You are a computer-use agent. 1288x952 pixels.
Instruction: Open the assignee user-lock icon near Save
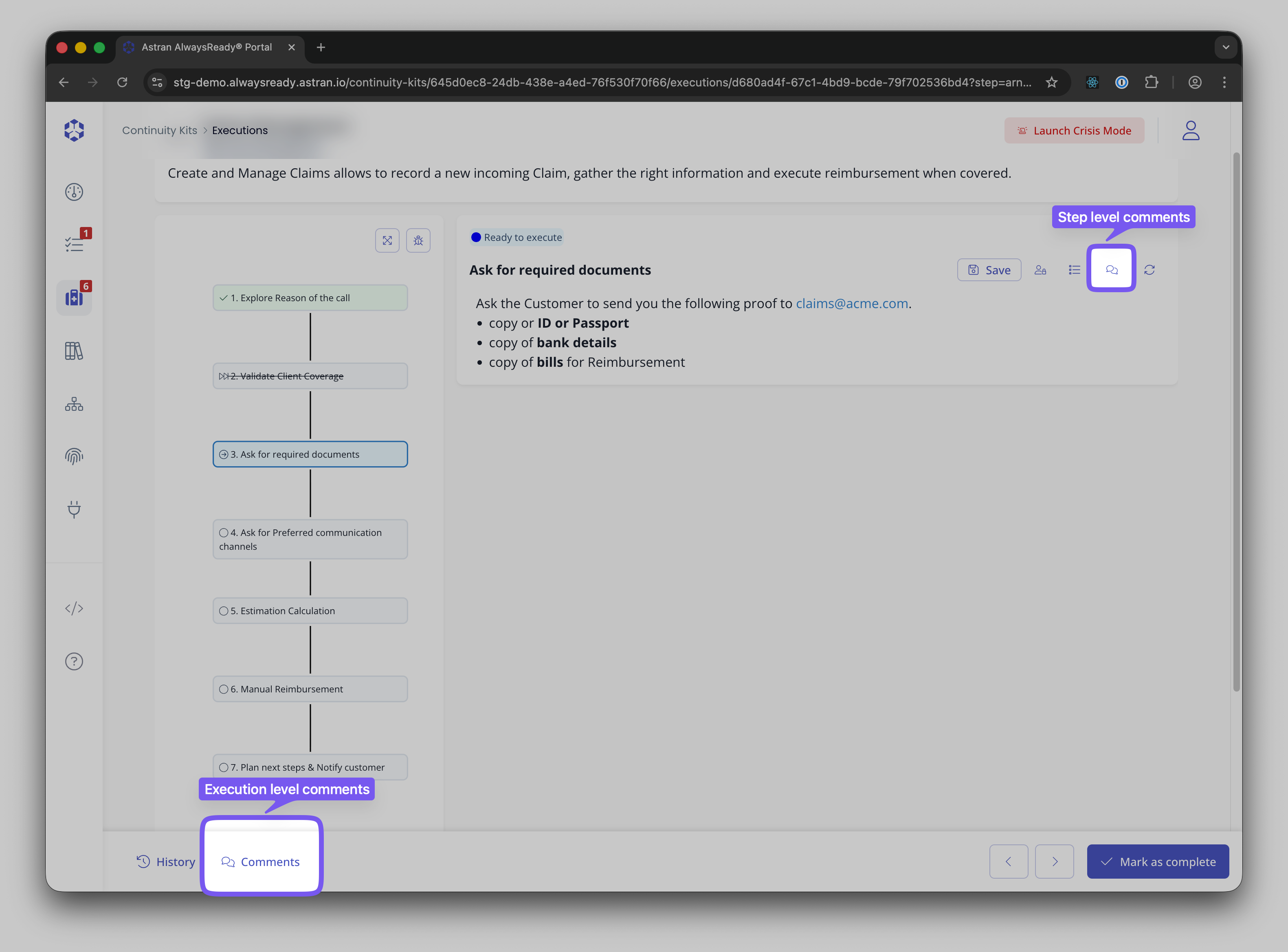[x=1040, y=269]
